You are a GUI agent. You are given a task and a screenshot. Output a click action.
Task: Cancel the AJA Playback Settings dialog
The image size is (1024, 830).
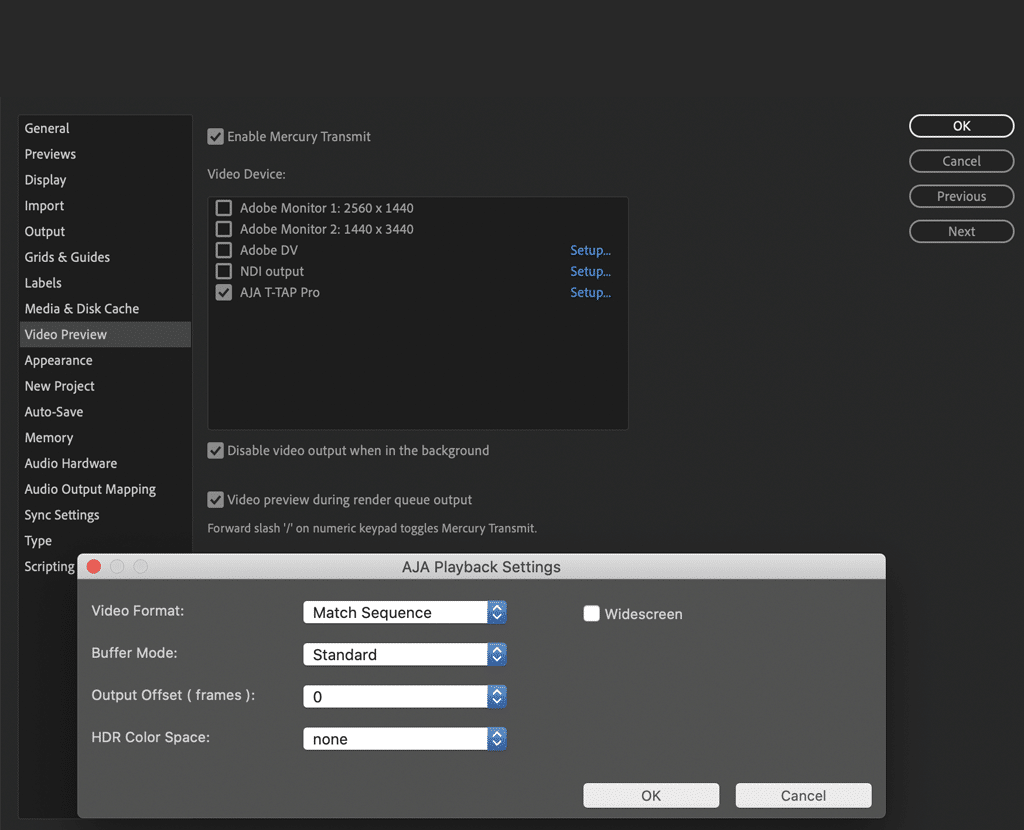[803, 796]
